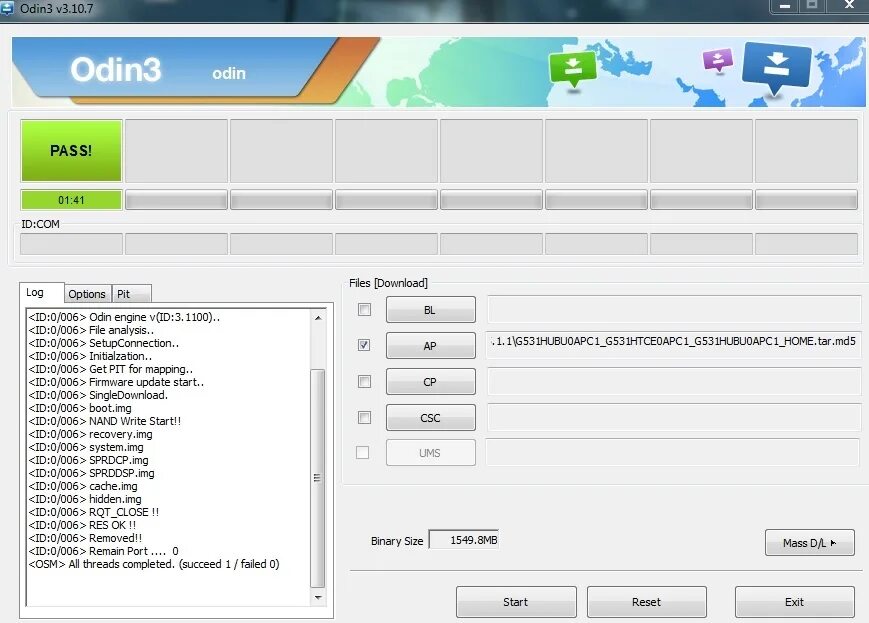Select the 'Remain Port .... 0' log line

click(104, 551)
